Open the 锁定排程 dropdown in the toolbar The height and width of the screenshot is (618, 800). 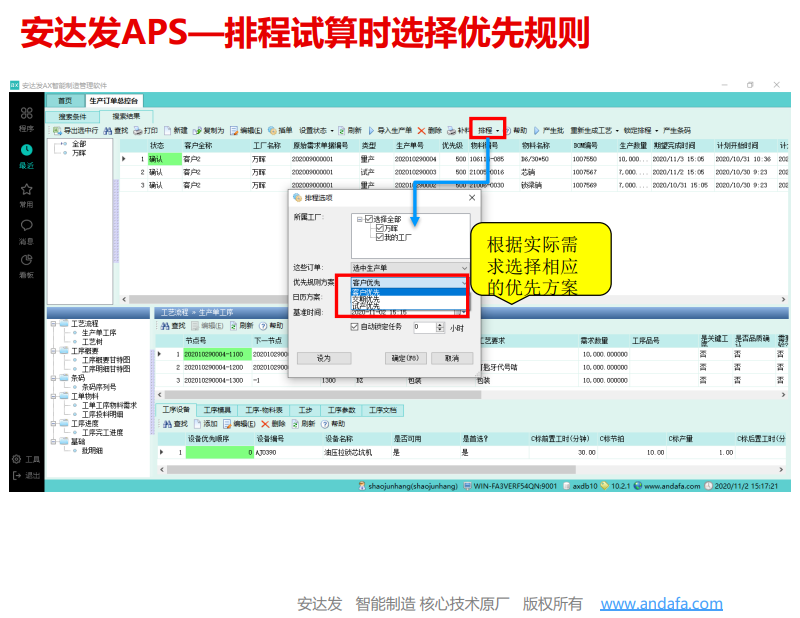(641, 131)
